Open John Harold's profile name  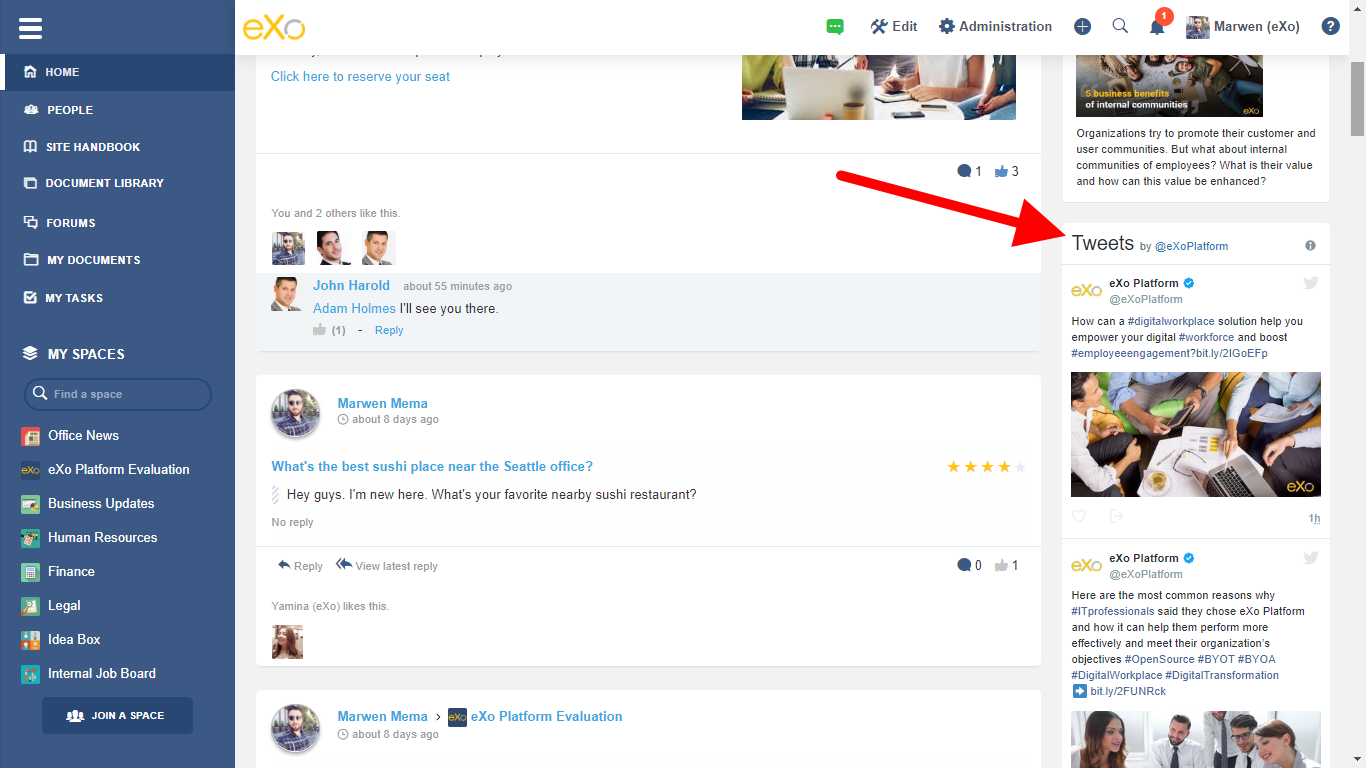click(351, 286)
